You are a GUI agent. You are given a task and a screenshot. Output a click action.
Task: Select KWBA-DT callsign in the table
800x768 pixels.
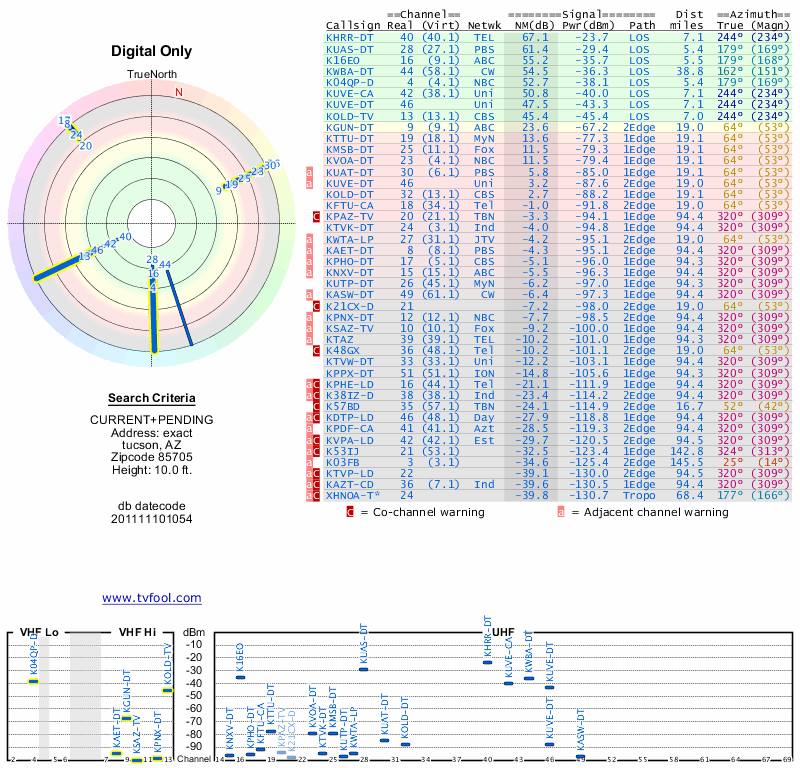point(349,71)
